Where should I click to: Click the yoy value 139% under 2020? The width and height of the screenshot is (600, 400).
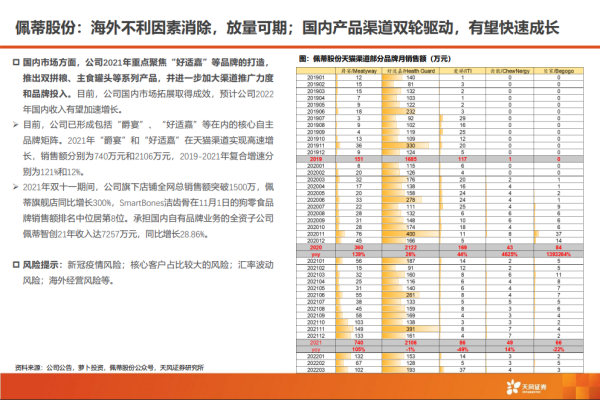click(x=359, y=254)
